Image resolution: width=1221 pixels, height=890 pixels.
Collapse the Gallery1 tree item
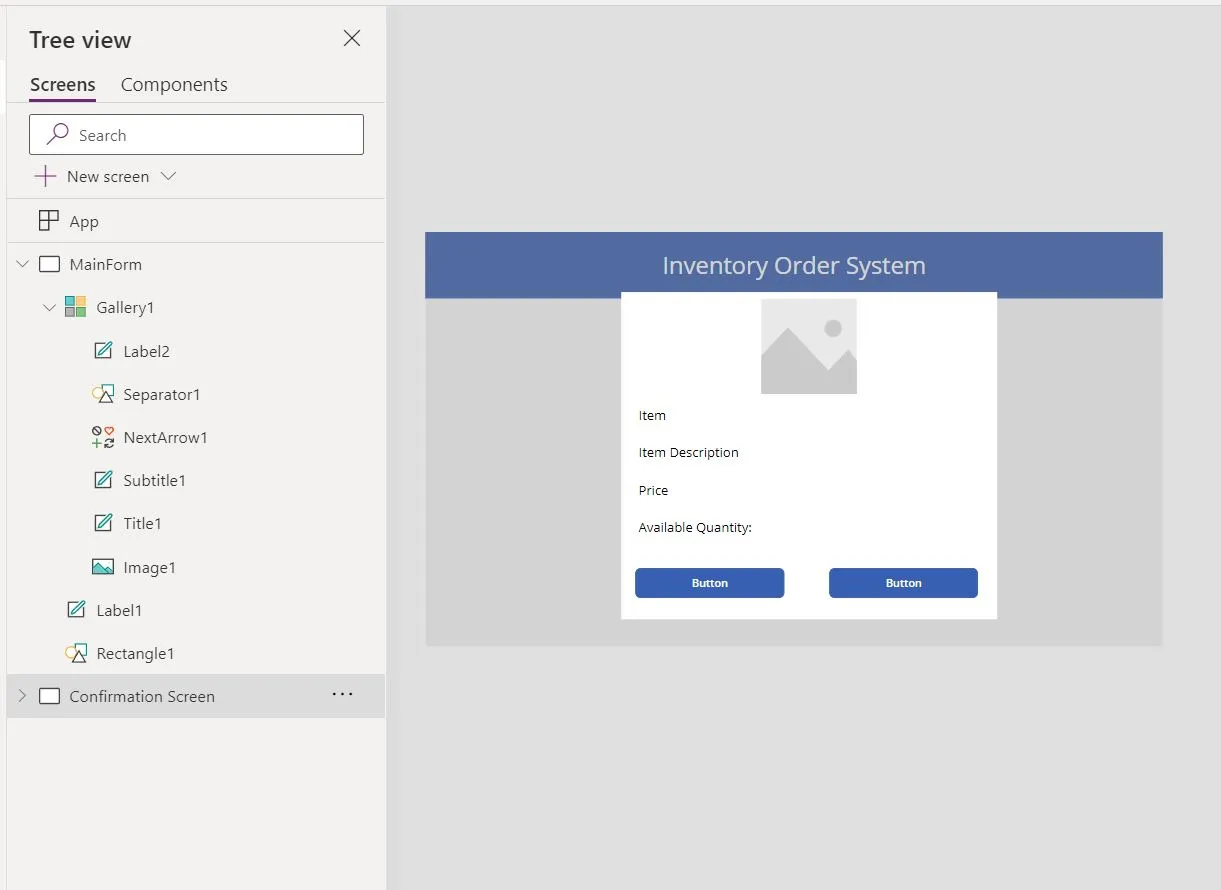pyautogui.click(x=49, y=307)
